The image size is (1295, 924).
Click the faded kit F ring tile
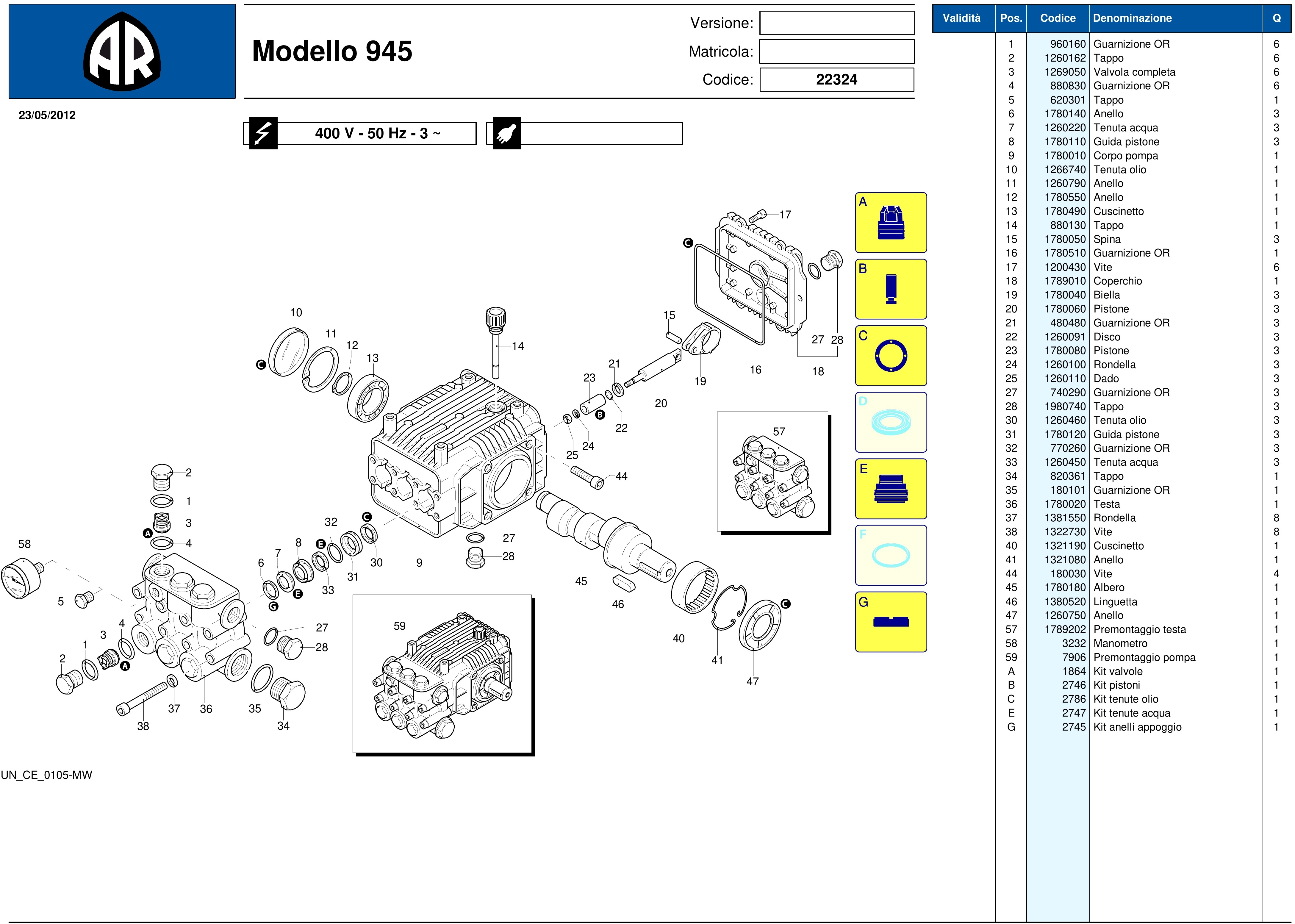[x=890, y=555]
